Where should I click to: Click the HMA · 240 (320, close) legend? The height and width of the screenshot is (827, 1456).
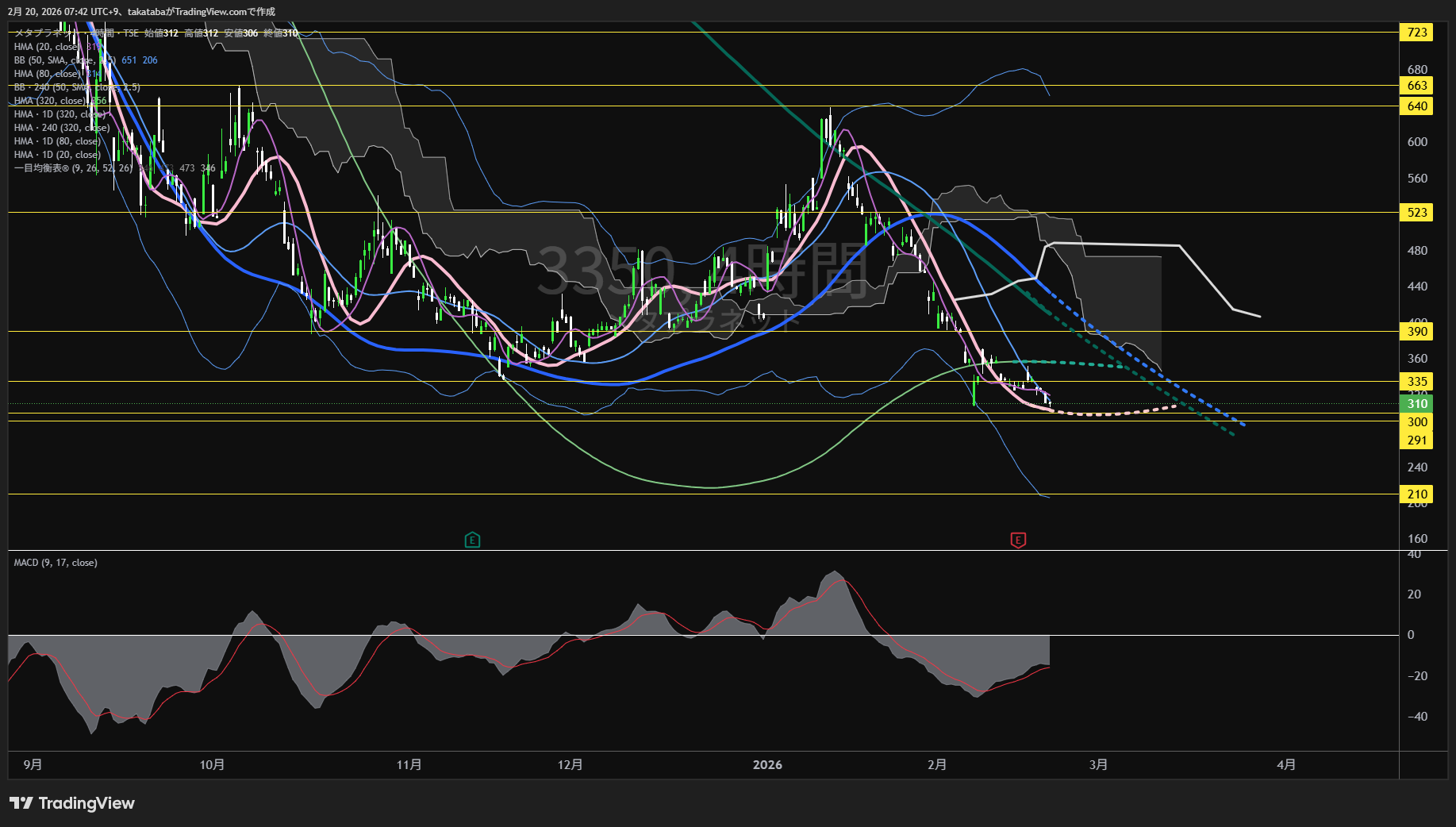coord(61,128)
